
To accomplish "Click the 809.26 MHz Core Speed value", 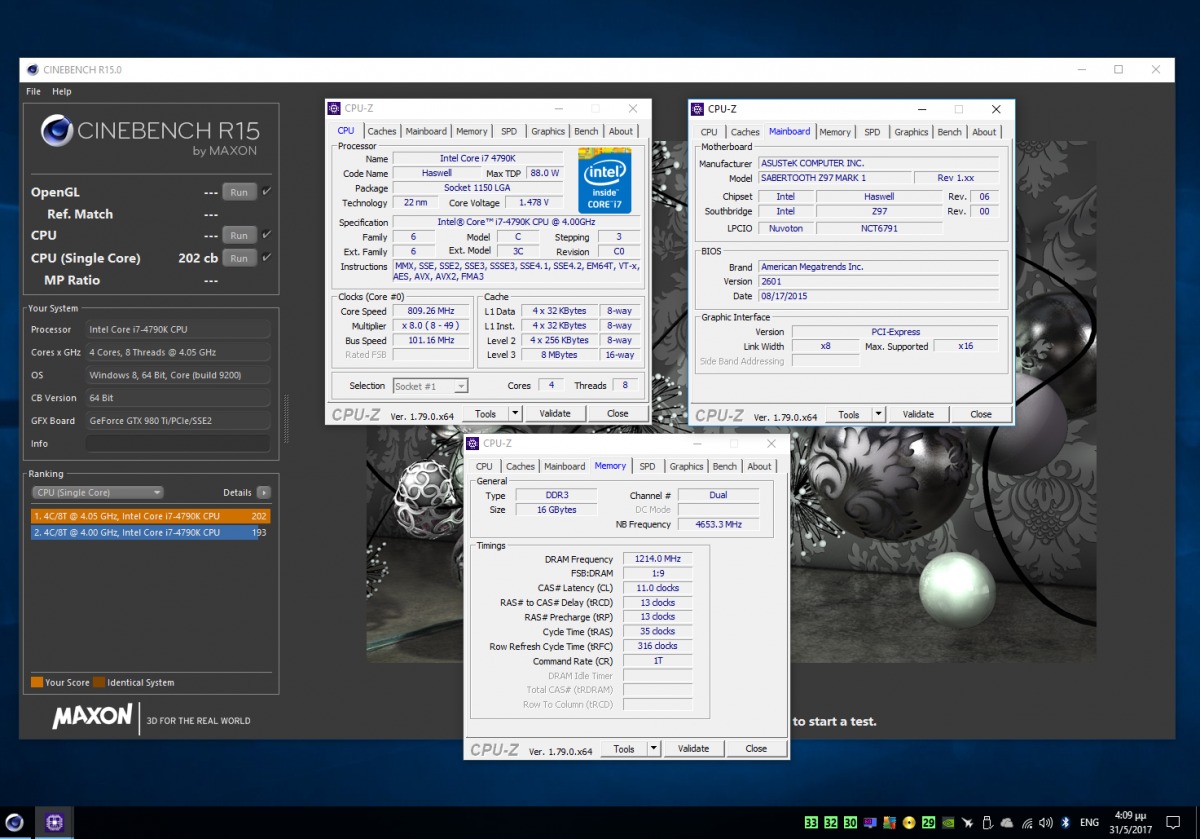I will [x=432, y=311].
